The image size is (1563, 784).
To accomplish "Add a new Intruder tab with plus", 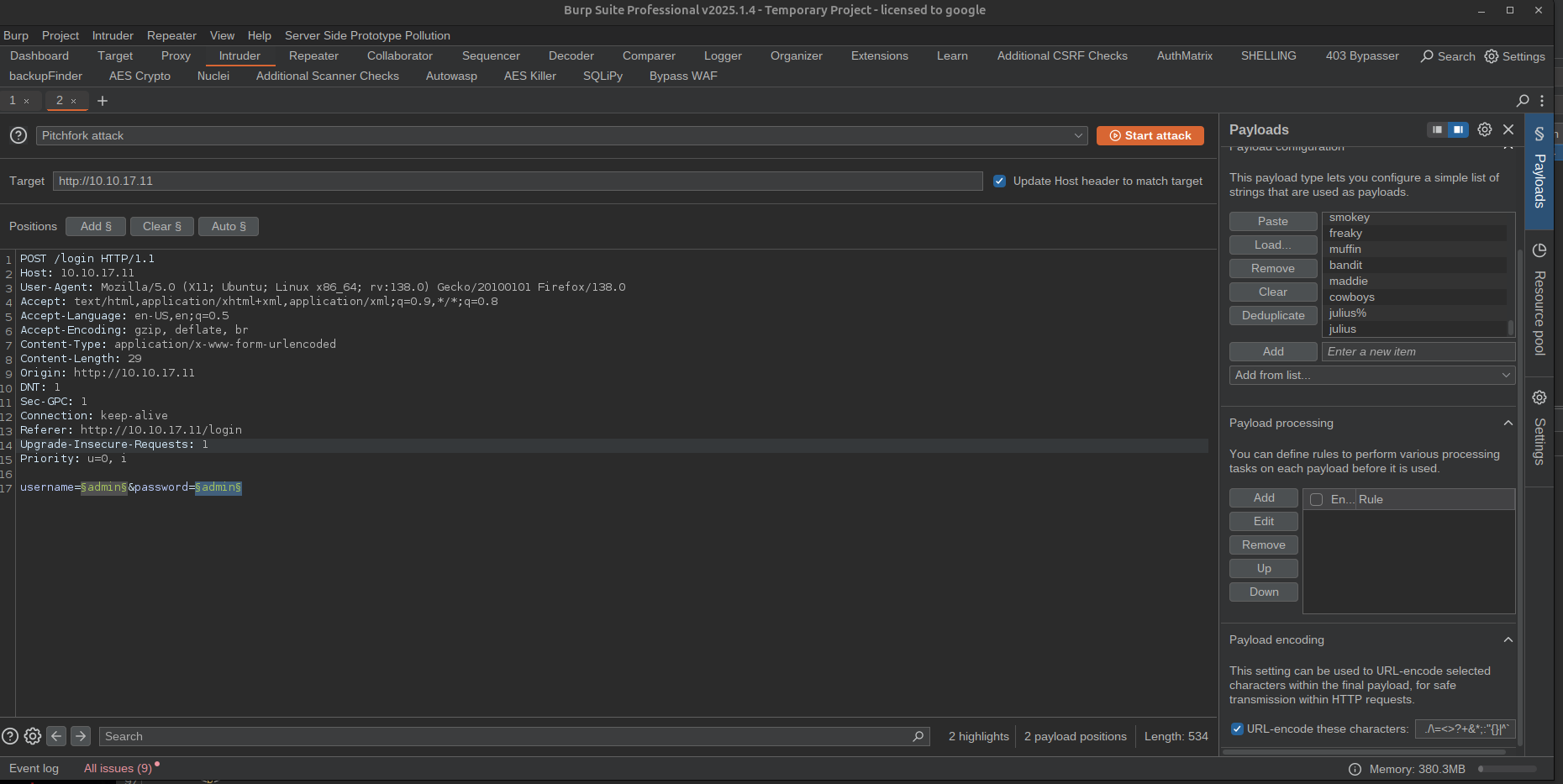I will [103, 101].
